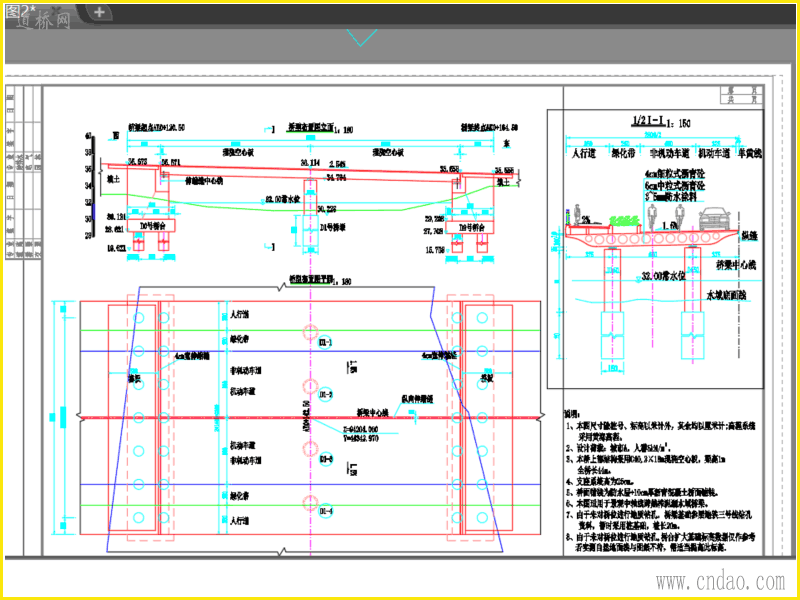
Task: Select the D1号桥墩 pier label in elevation view
Action: pyautogui.click(x=333, y=228)
